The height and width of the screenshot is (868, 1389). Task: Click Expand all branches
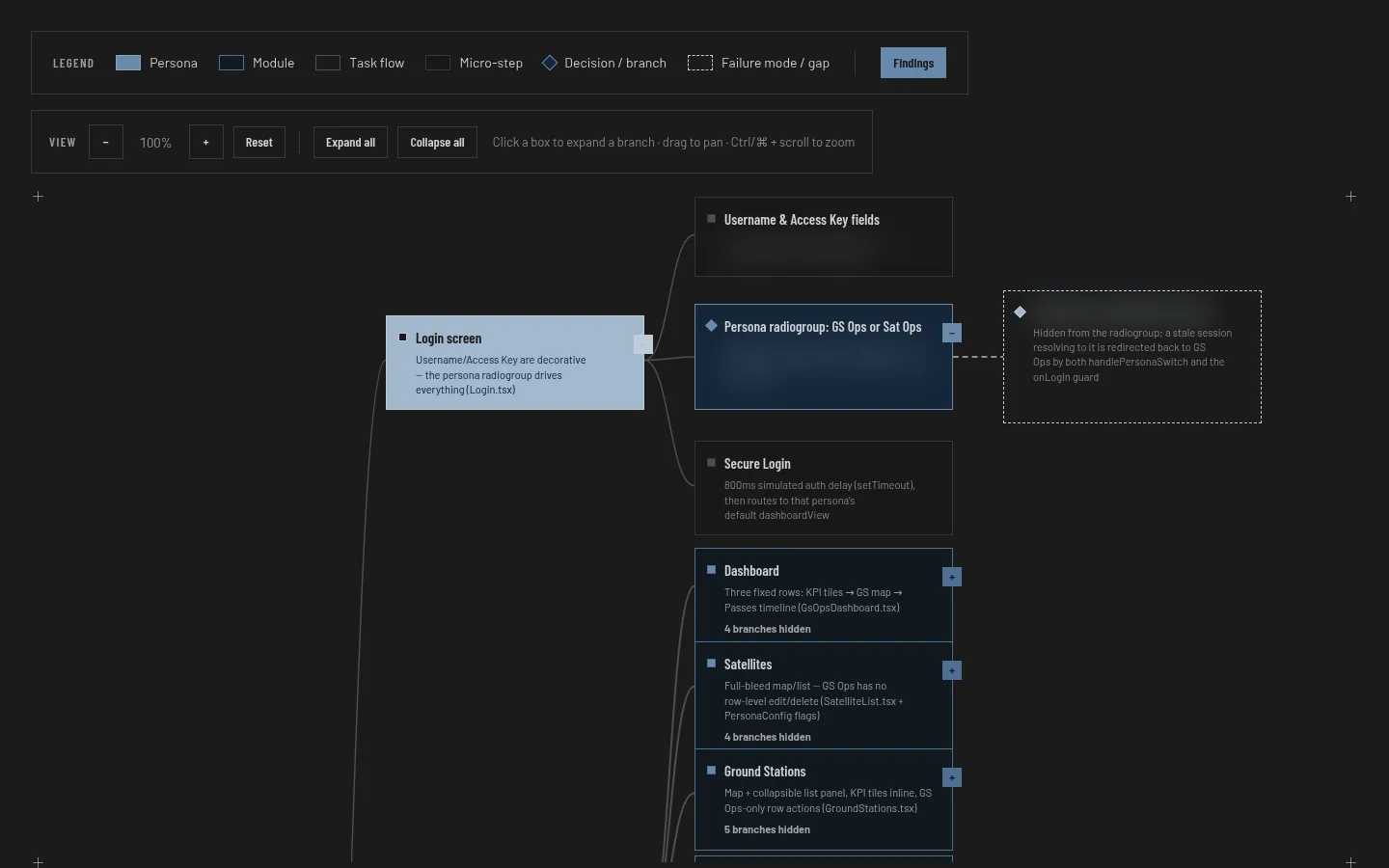tap(350, 142)
